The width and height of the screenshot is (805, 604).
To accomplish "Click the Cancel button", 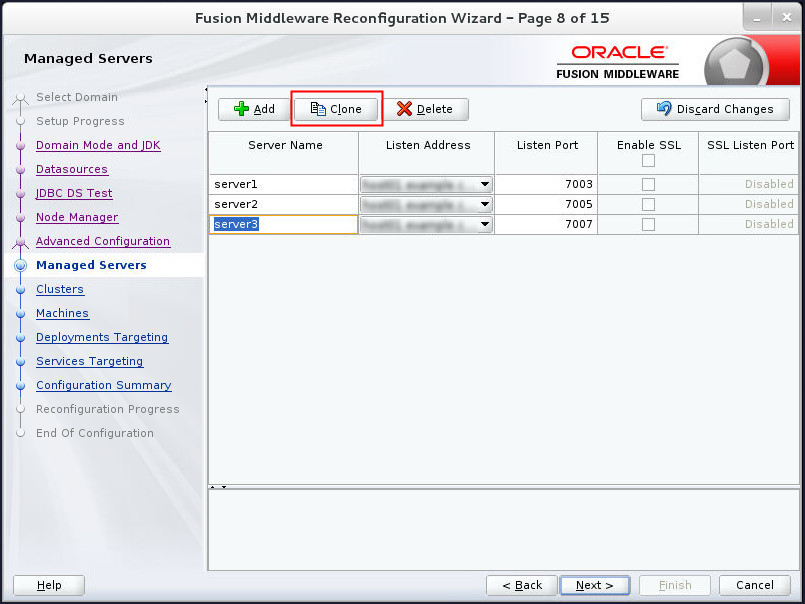I will [x=755, y=585].
